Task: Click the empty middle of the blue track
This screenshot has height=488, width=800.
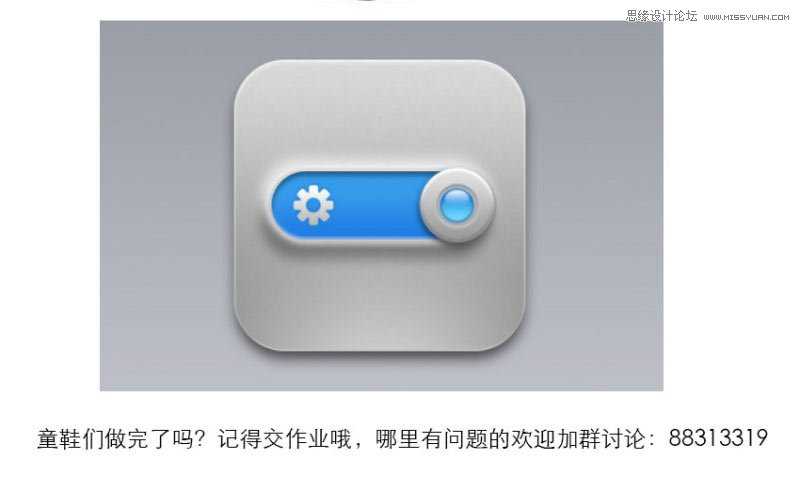Action: click(377, 205)
